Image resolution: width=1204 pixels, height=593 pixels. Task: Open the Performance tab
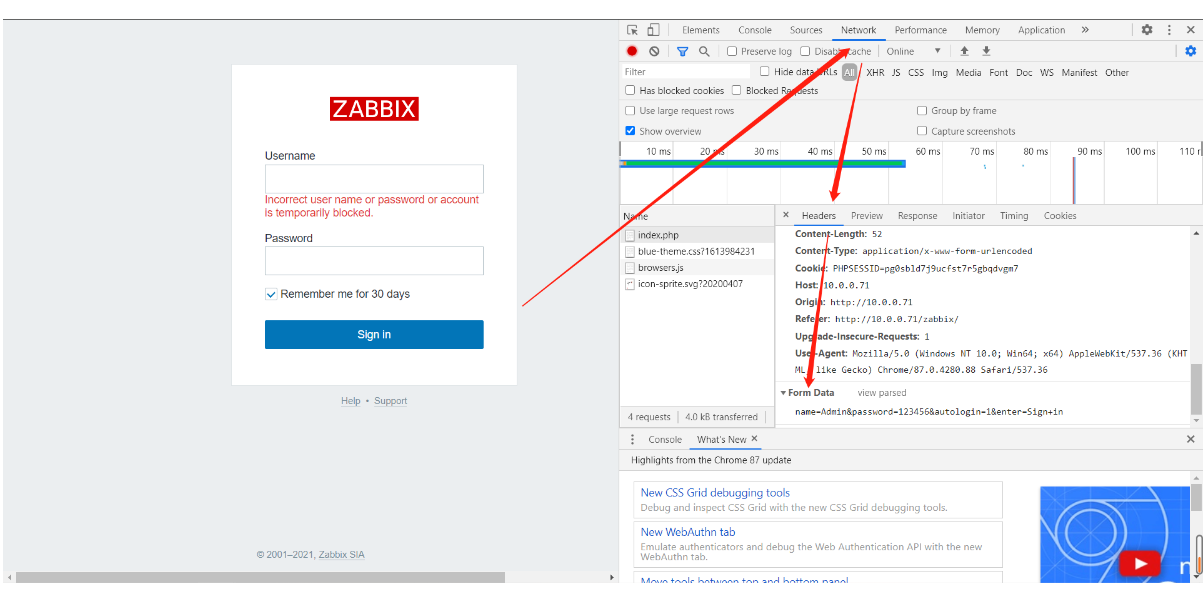point(921,30)
